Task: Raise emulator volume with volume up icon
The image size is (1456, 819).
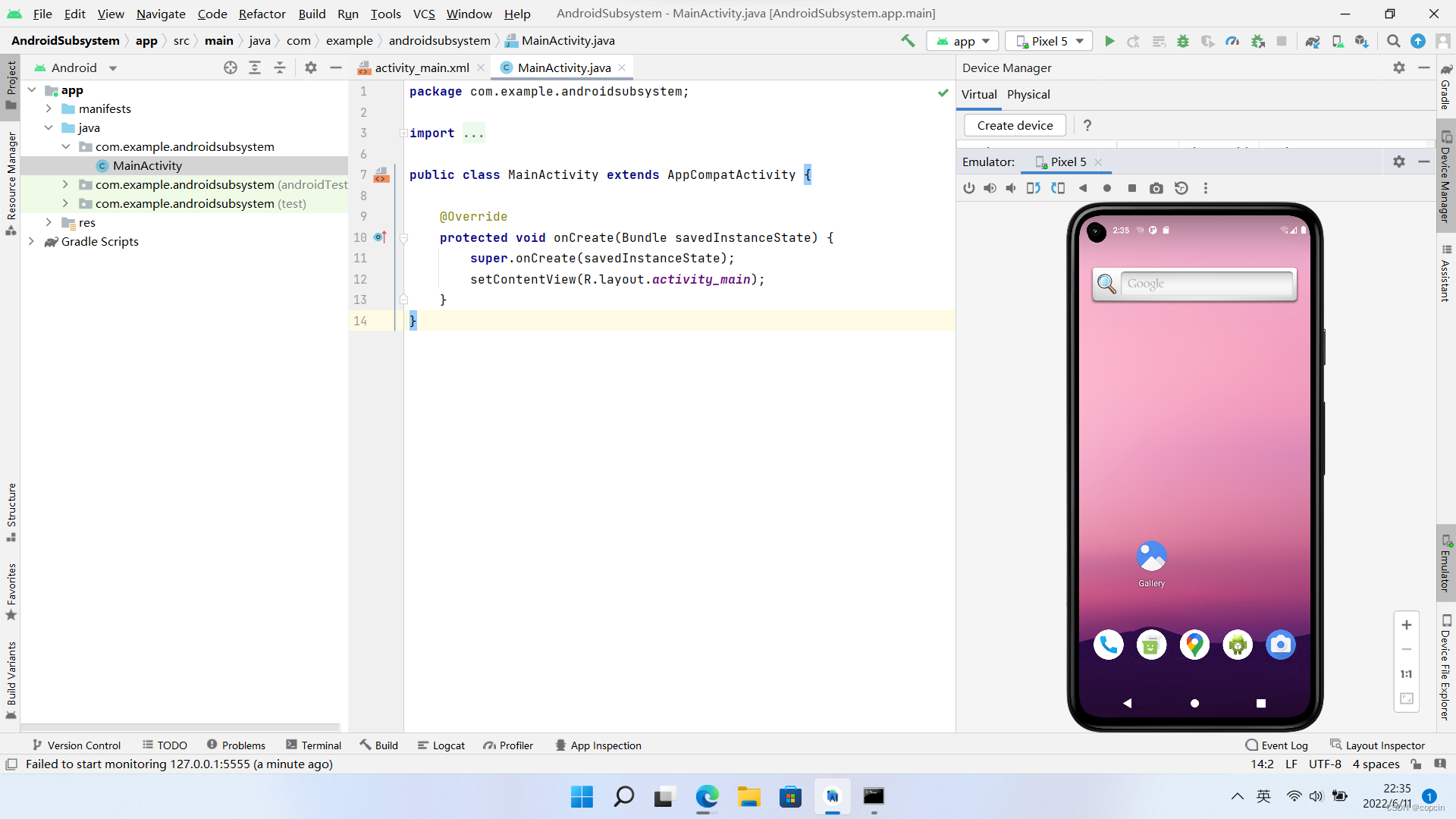Action: [x=990, y=188]
